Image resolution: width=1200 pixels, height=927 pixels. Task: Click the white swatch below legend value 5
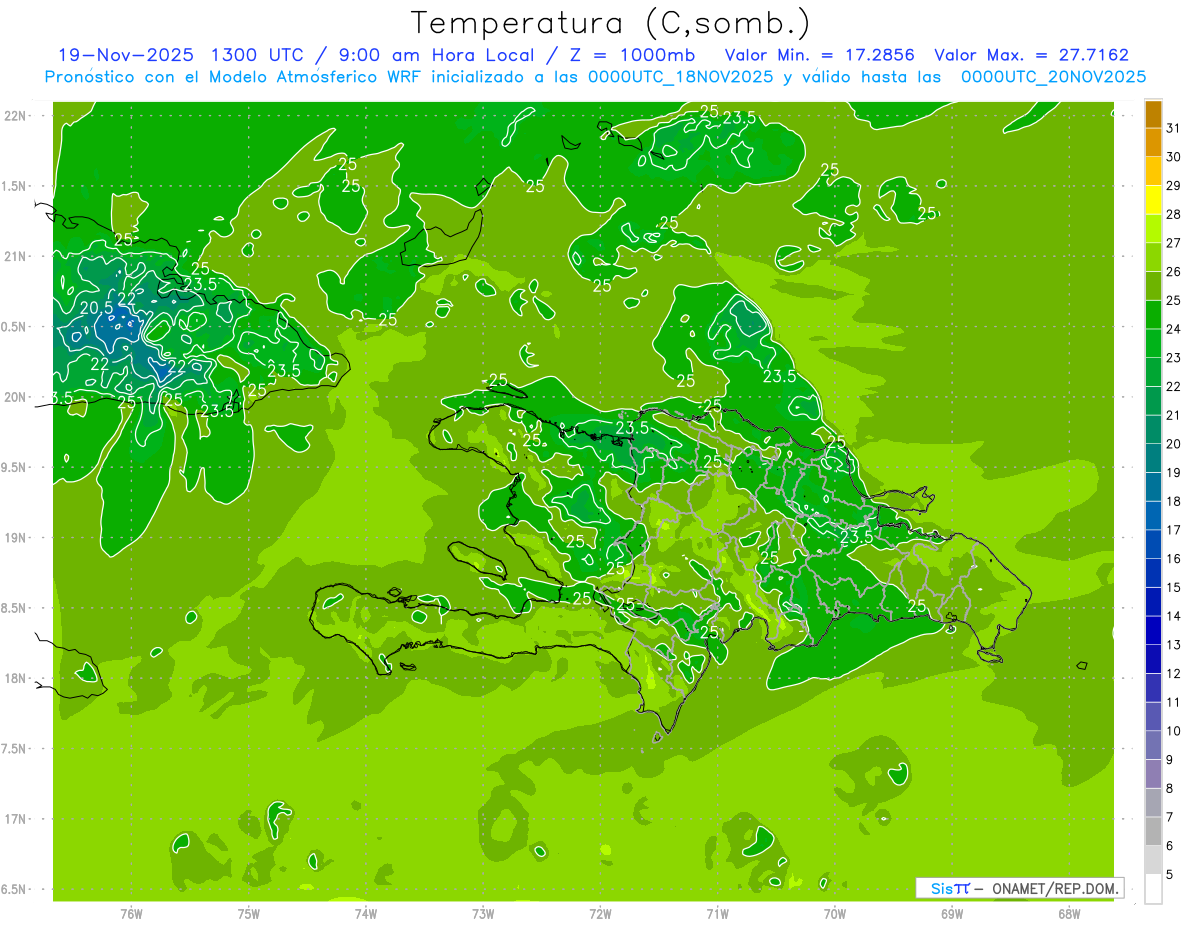point(1153,889)
